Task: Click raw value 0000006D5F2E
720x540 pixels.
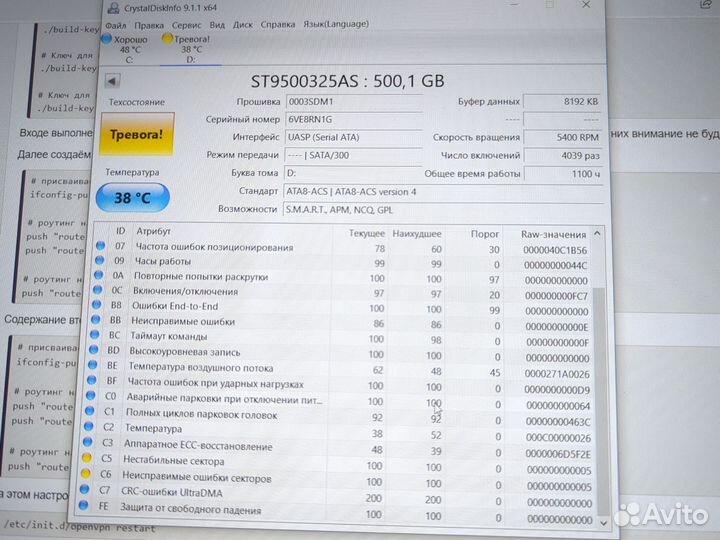Action: pos(558,454)
